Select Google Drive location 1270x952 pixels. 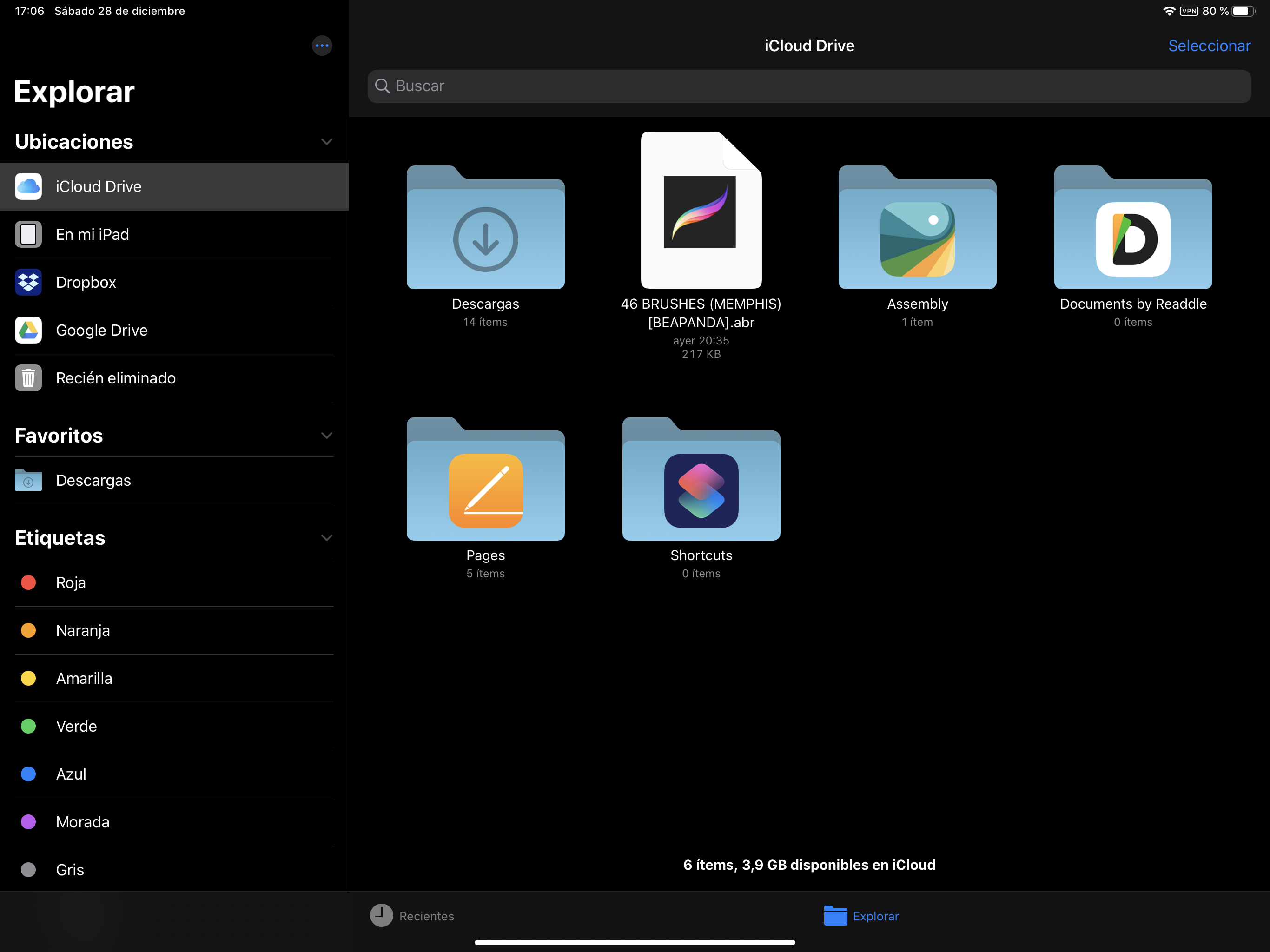click(x=174, y=330)
